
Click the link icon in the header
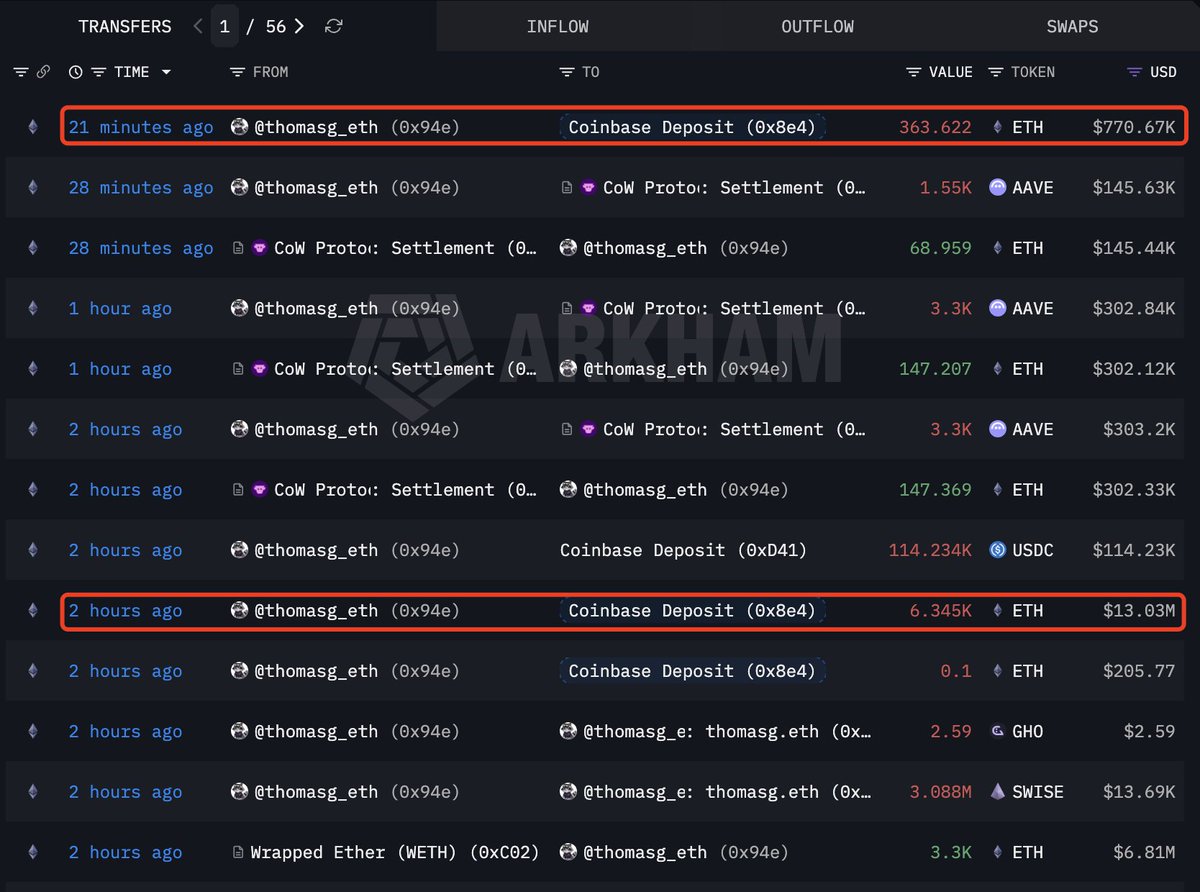(x=43, y=72)
